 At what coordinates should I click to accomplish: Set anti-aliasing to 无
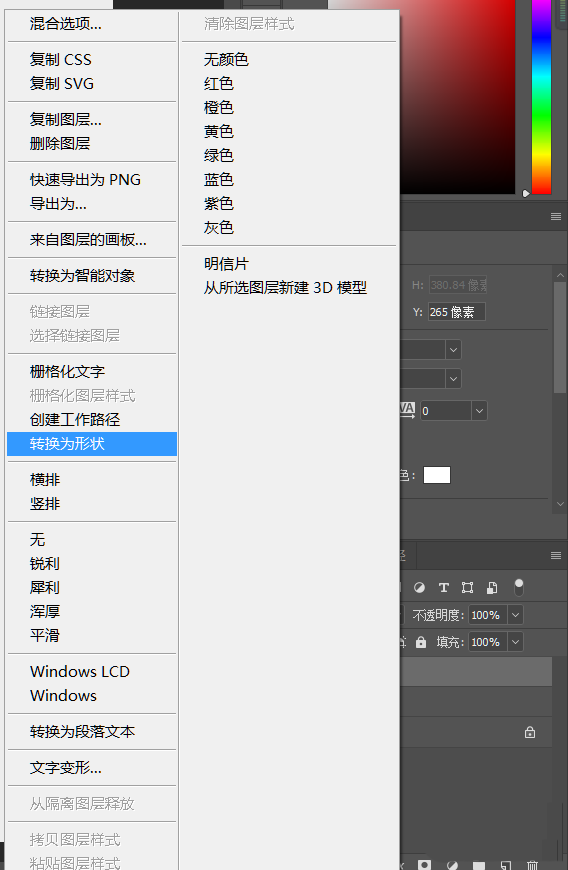[37, 539]
